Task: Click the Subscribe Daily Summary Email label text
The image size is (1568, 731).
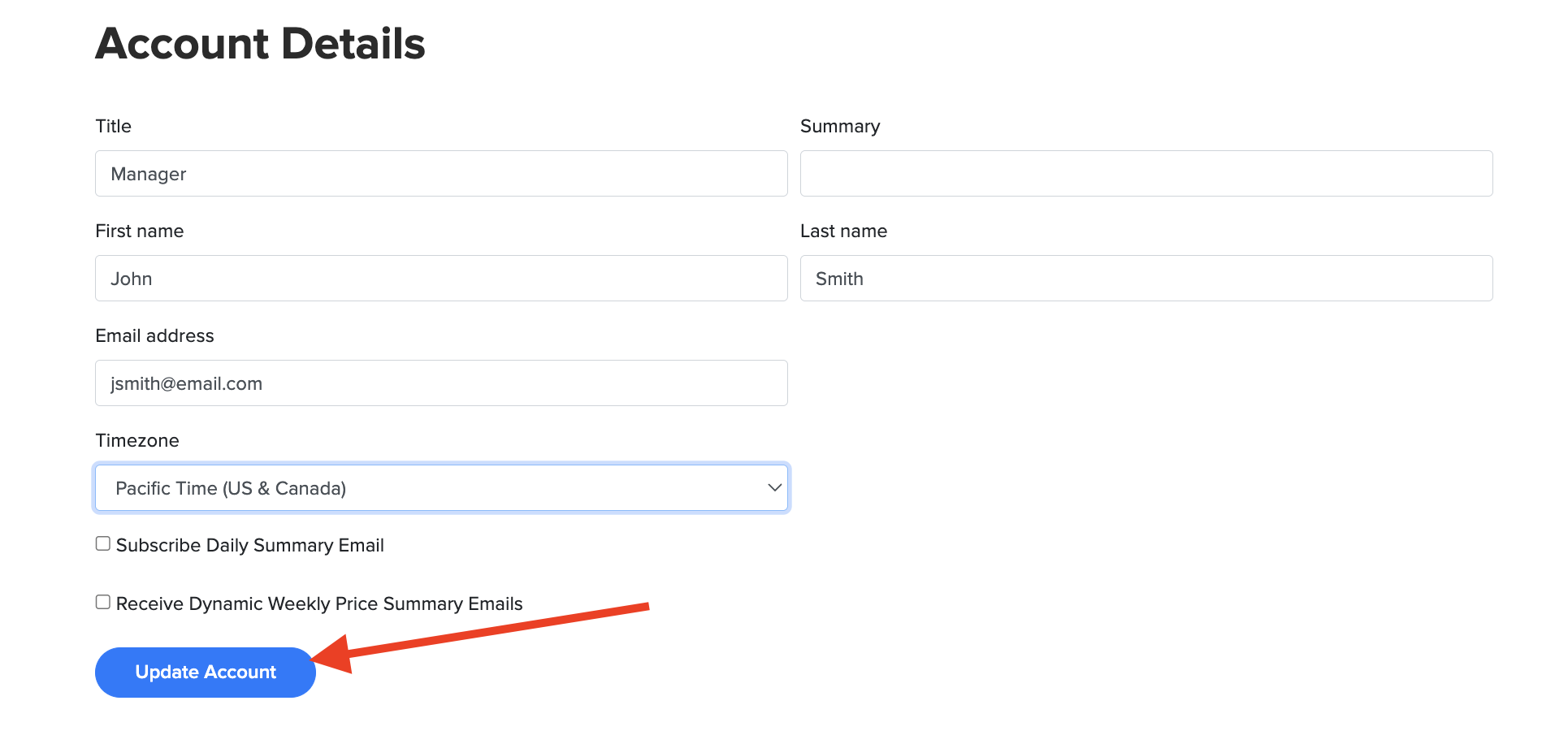Action: tap(249, 546)
